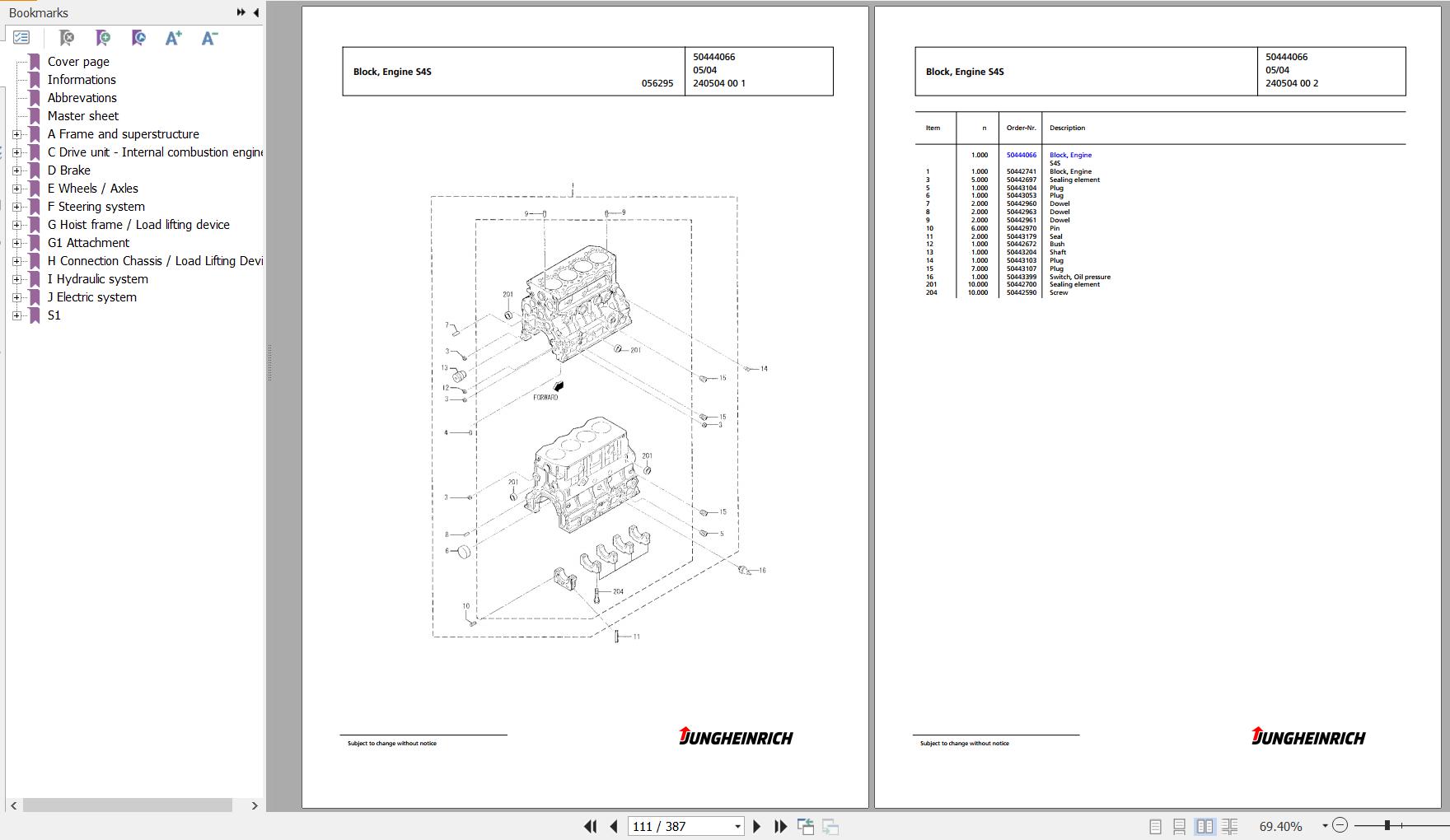Open the bookmark options menu icon
The height and width of the screenshot is (840, 1450).
tap(21, 38)
